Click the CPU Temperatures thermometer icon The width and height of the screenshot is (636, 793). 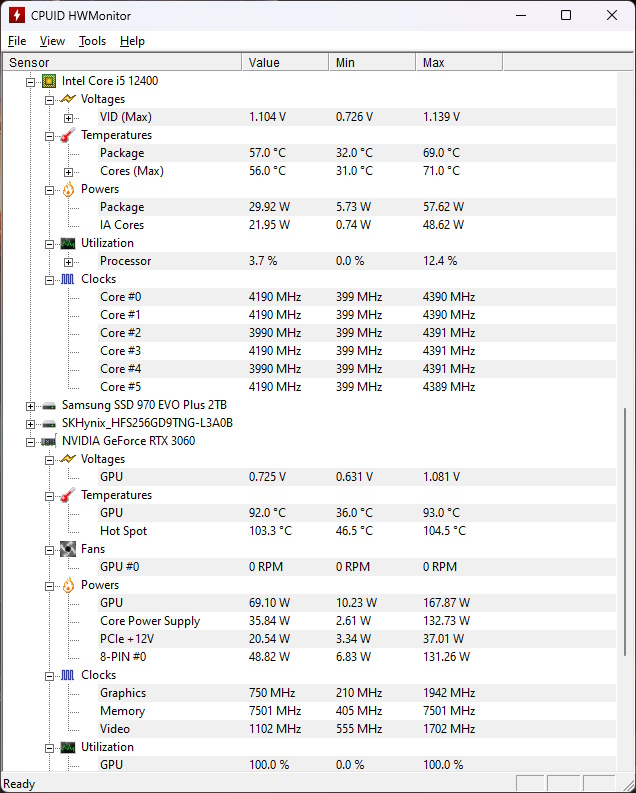point(68,135)
